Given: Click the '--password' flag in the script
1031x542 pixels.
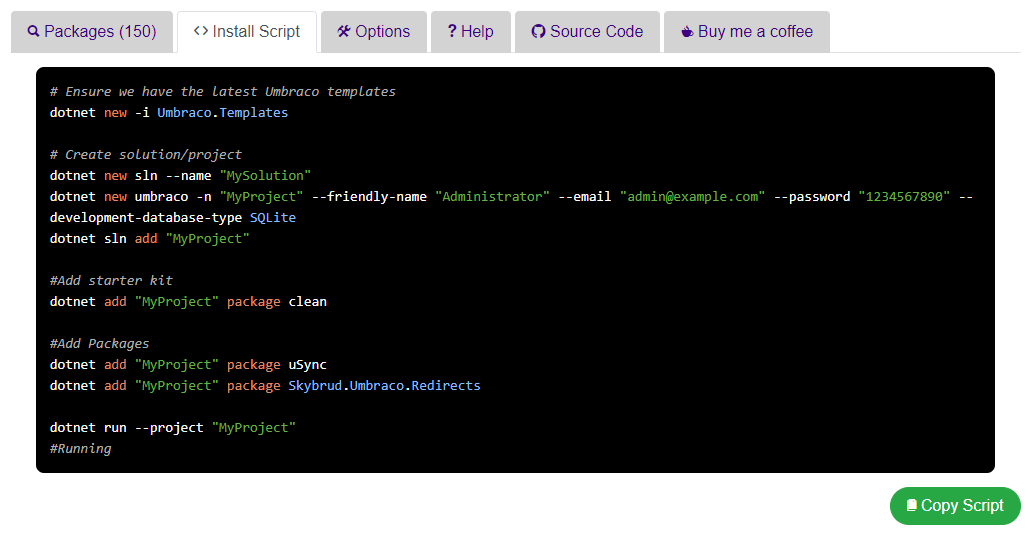Looking at the screenshot, I should coord(811,197).
